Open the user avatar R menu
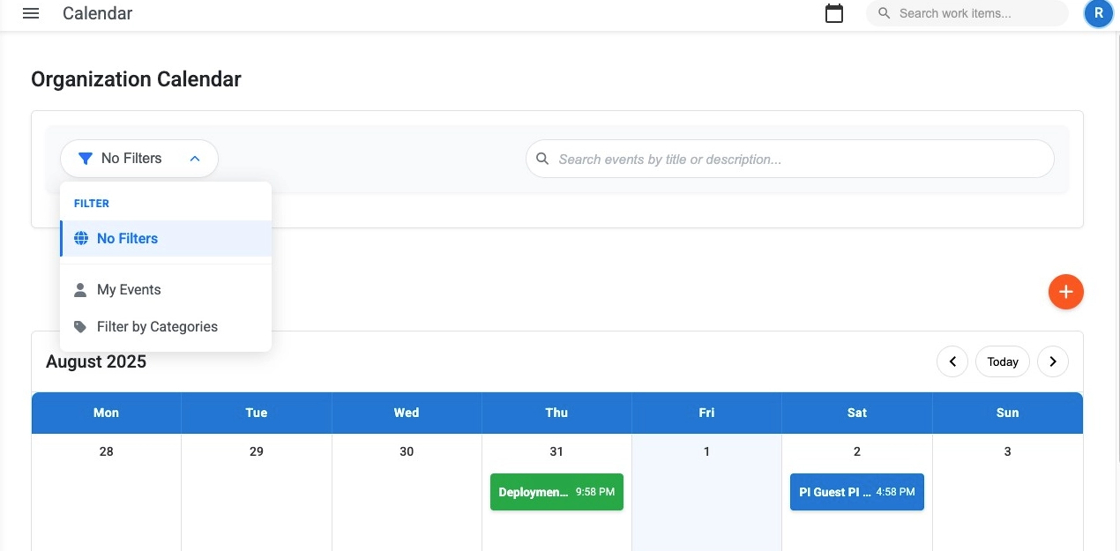This screenshot has height=551, width=1120. coord(1098,13)
